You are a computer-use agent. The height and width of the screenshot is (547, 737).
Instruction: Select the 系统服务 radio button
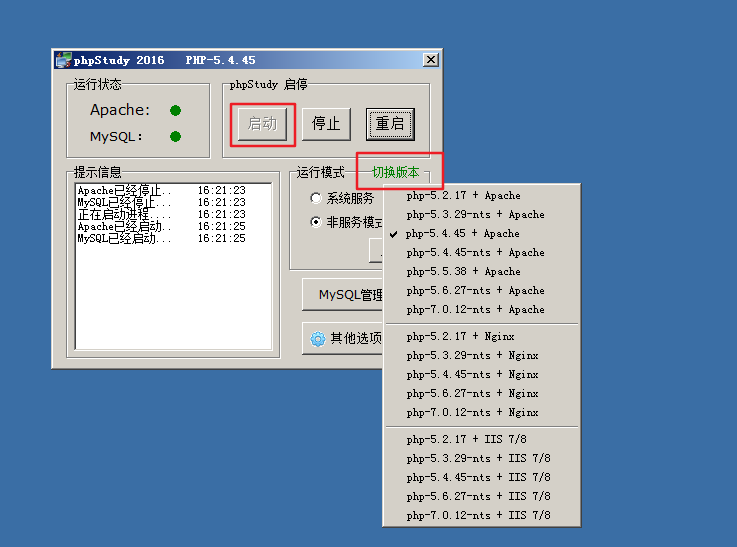point(316,198)
